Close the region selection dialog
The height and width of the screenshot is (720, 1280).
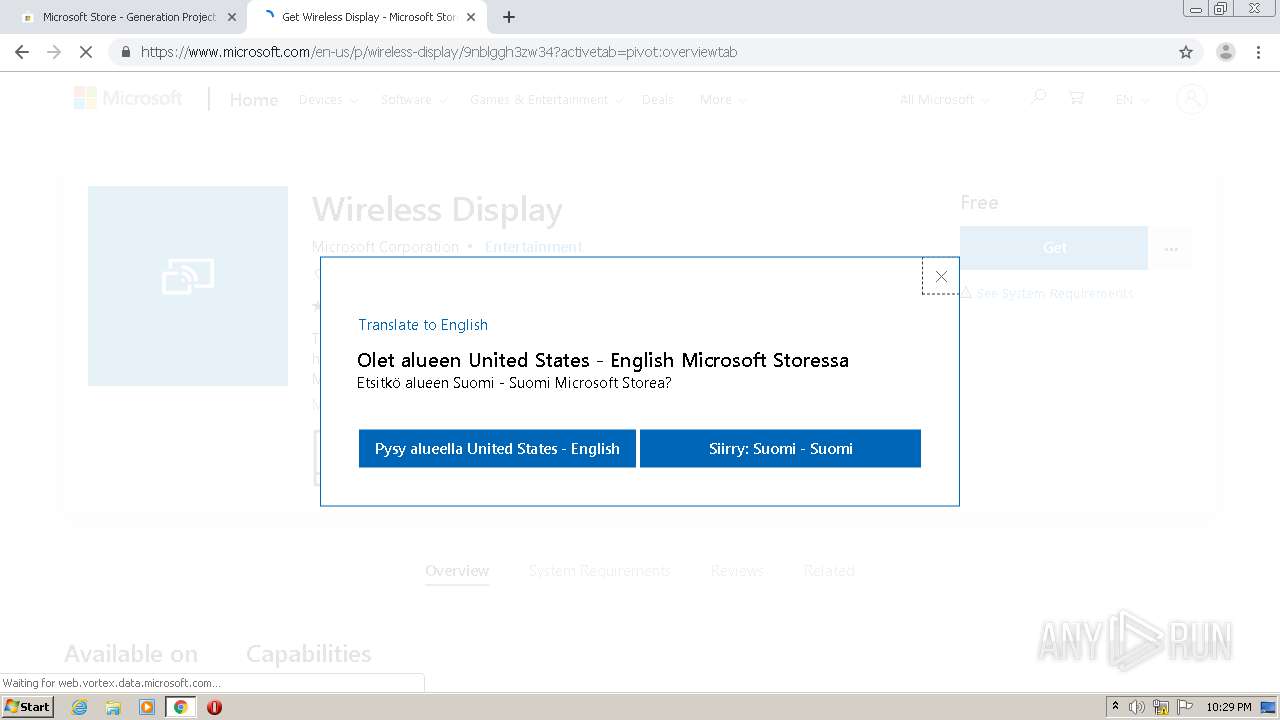click(x=941, y=277)
